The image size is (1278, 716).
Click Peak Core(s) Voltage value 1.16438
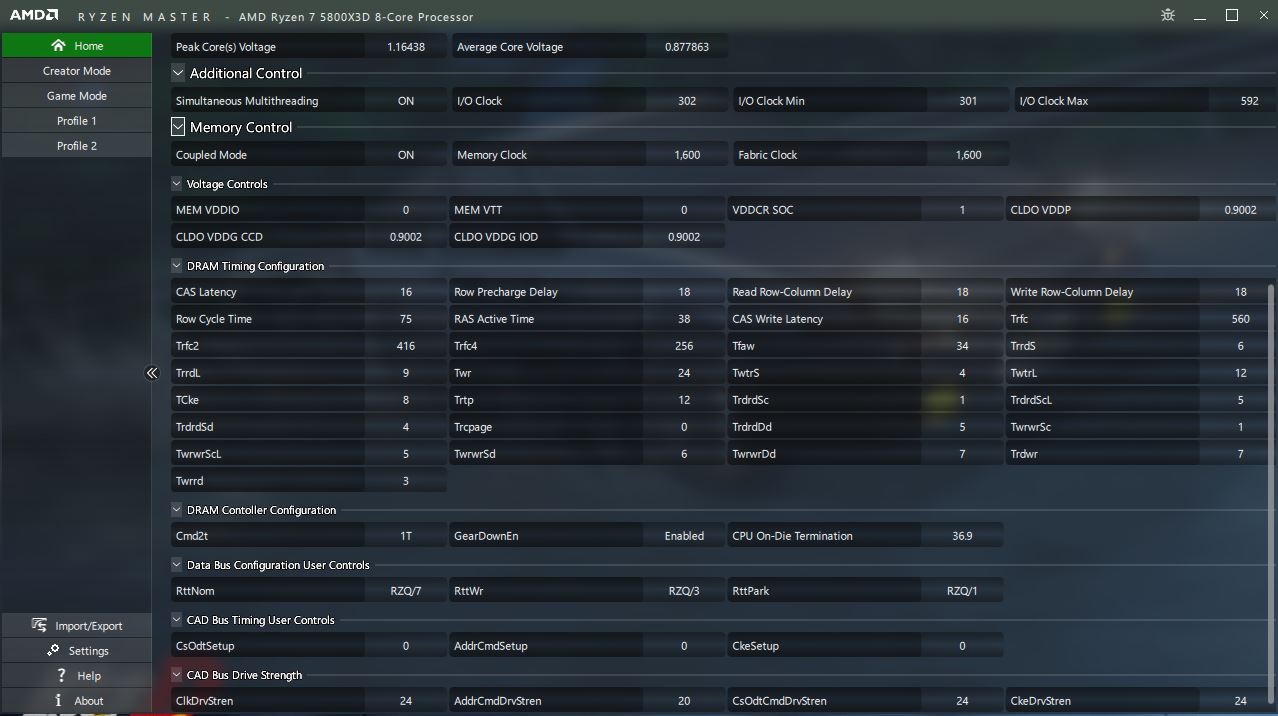pos(406,47)
